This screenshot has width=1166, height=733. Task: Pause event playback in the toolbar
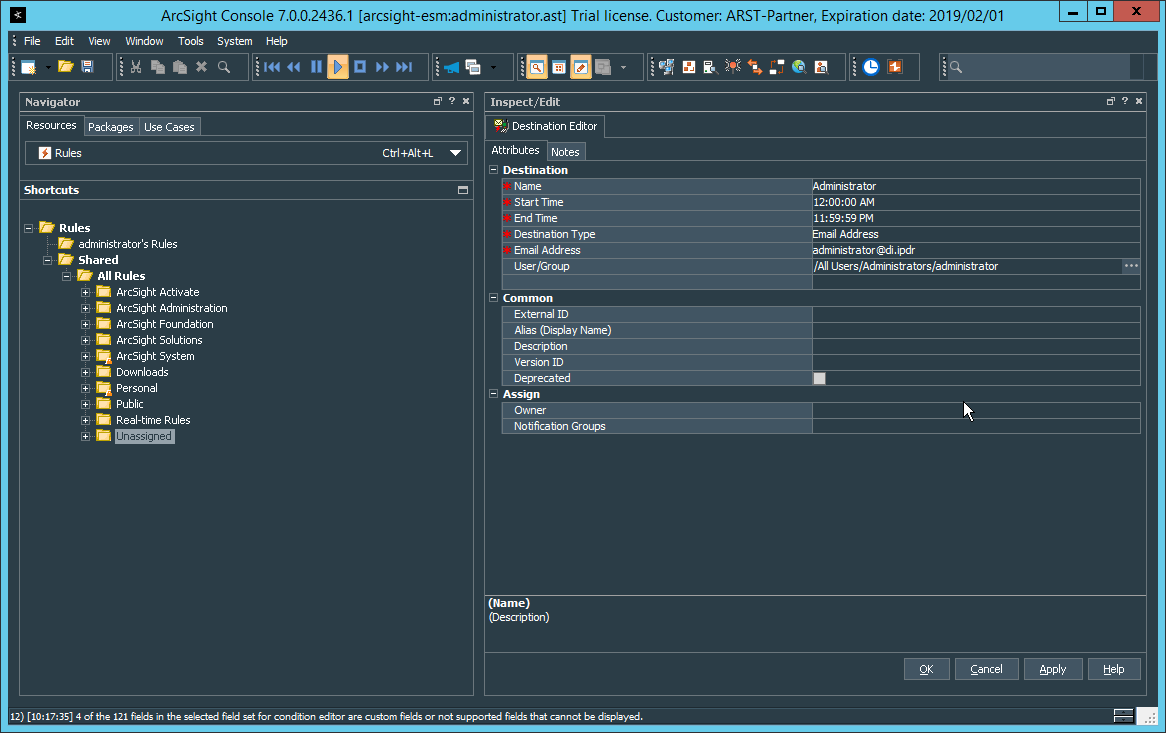[316, 67]
